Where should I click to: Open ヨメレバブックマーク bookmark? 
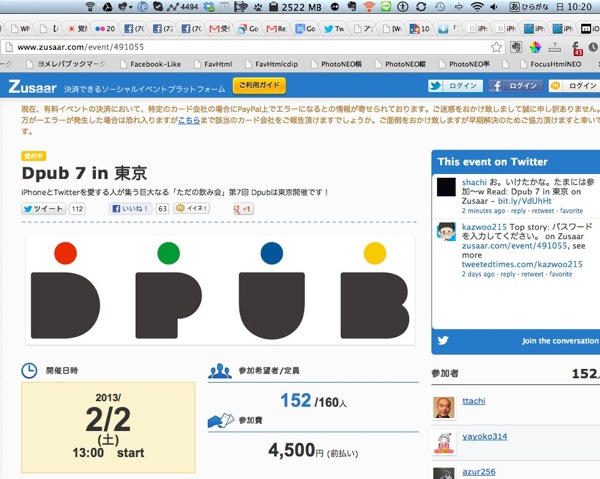[66, 64]
